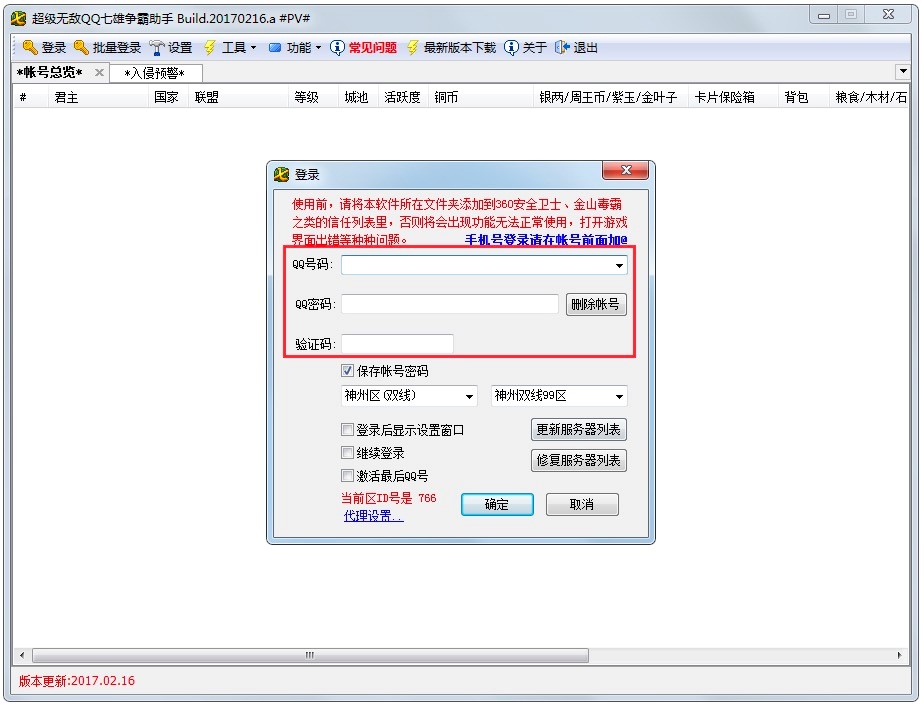Click the horizontal scrollbar thumb
This screenshot has width=924, height=706.
[310, 655]
